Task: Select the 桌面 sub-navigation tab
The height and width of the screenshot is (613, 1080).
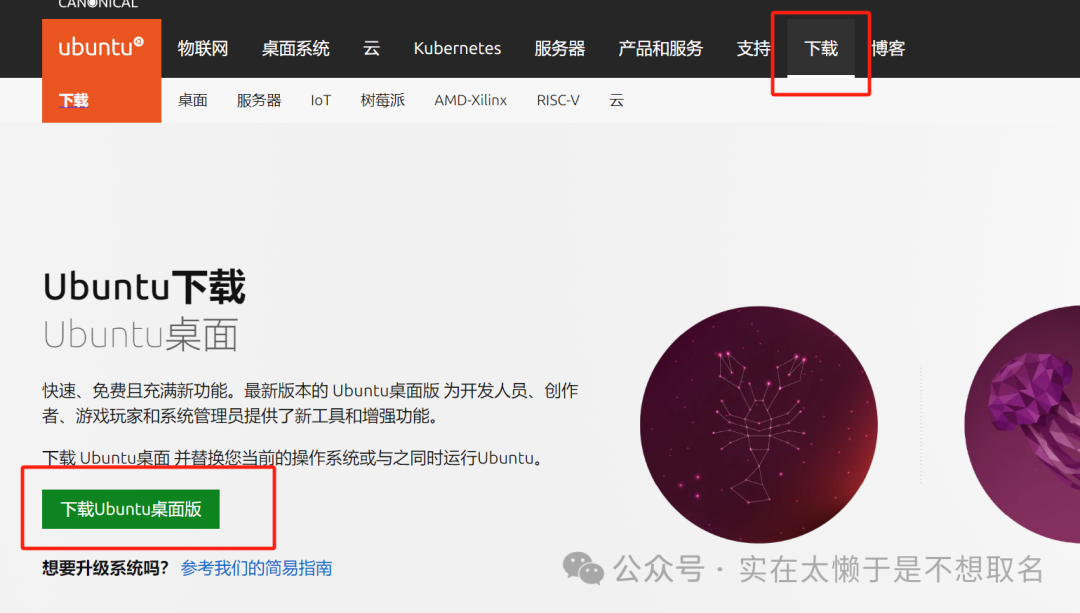Action: click(x=192, y=100)
